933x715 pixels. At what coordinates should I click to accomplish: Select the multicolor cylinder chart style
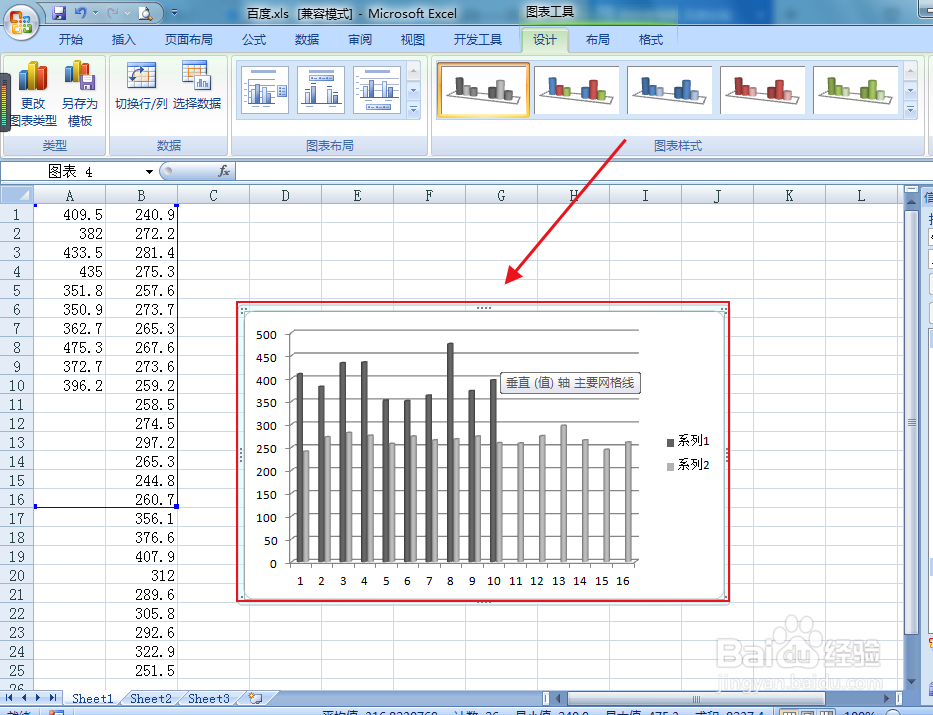coord(576,90)
